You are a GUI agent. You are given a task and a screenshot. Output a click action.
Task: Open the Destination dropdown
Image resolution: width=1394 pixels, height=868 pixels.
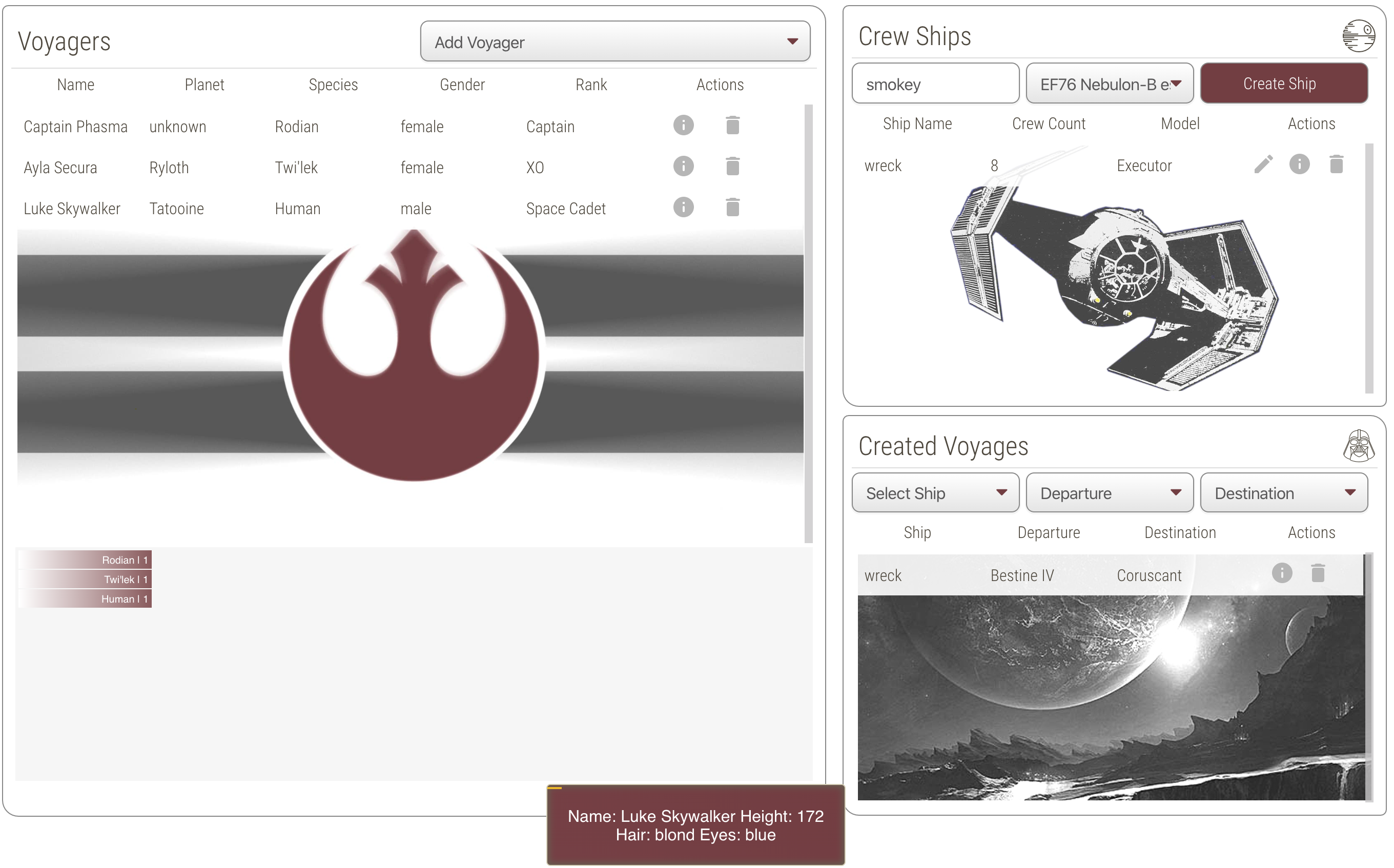click(x=1283, y=493)
